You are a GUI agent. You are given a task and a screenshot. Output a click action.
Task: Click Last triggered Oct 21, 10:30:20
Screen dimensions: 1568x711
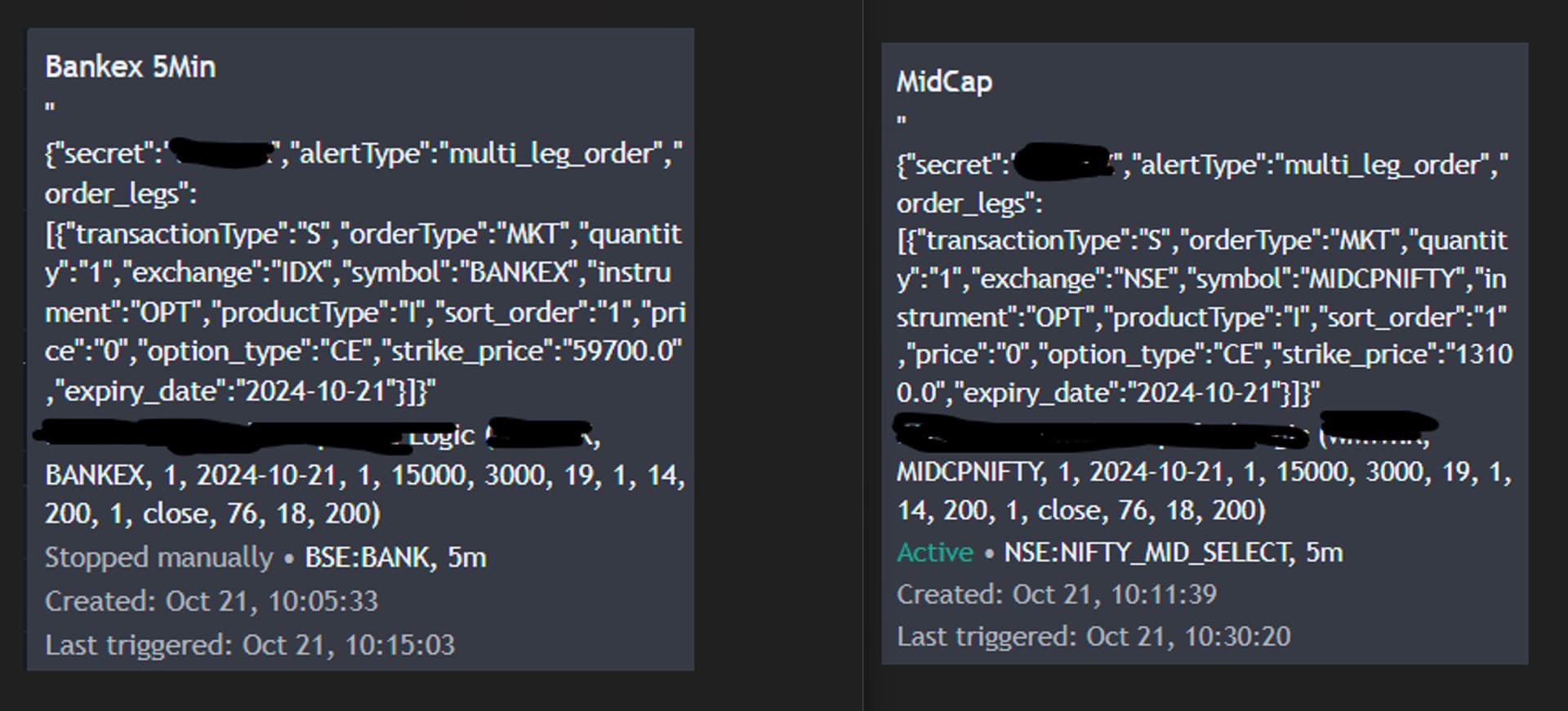pos(1094,637)
